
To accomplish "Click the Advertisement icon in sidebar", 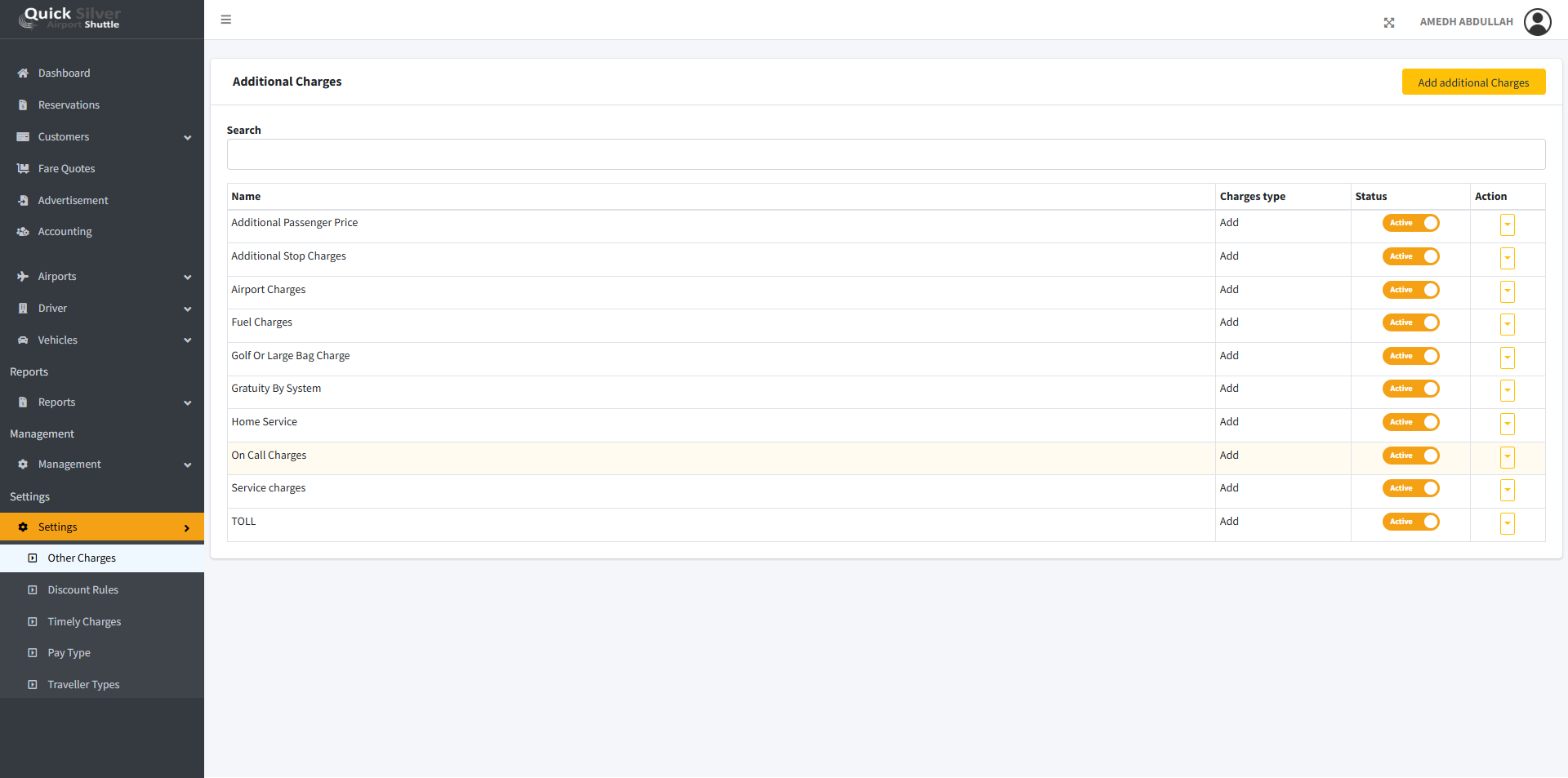I will tap(23, 201).
